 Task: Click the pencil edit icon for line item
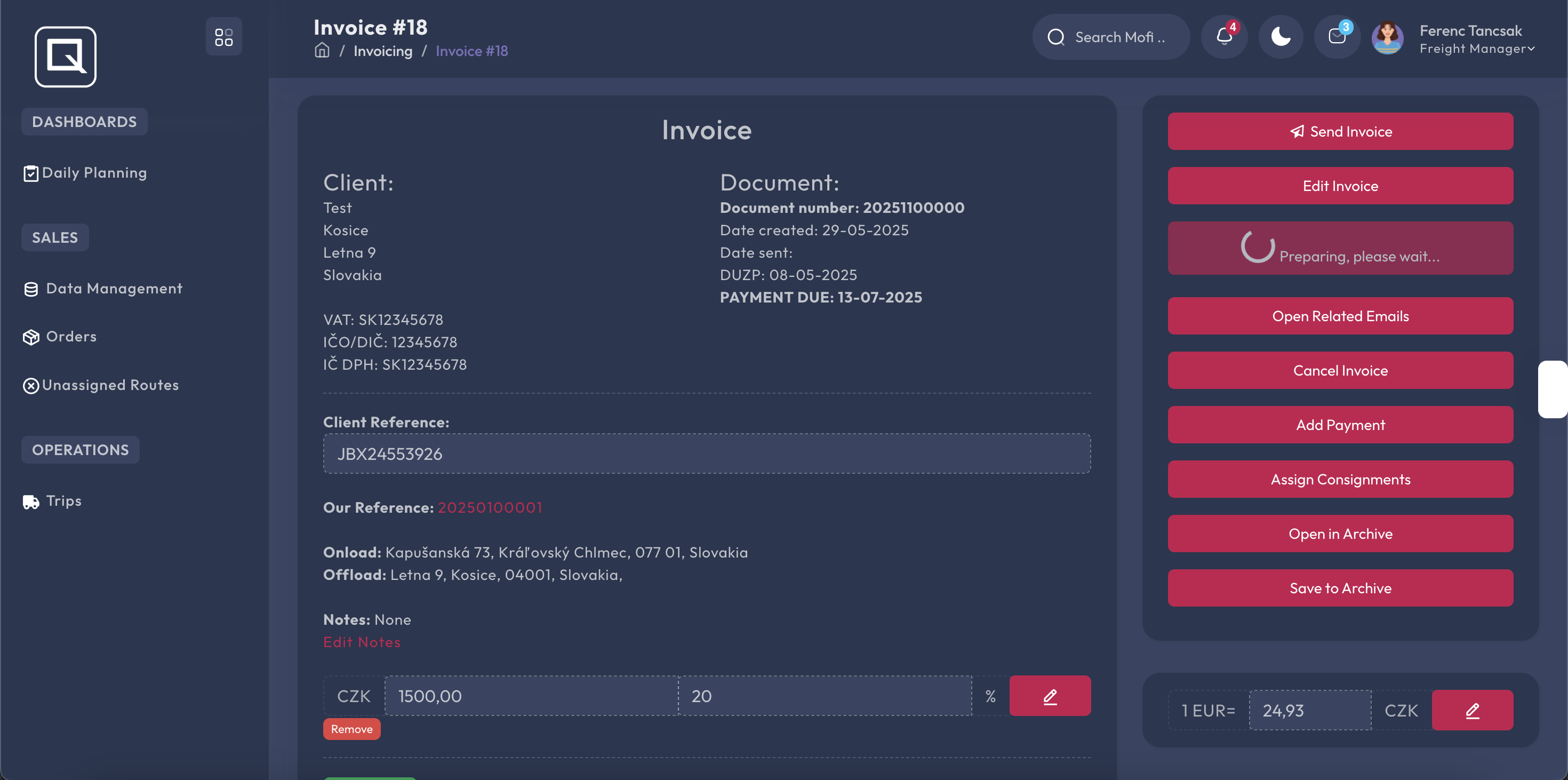[1050, 696]
